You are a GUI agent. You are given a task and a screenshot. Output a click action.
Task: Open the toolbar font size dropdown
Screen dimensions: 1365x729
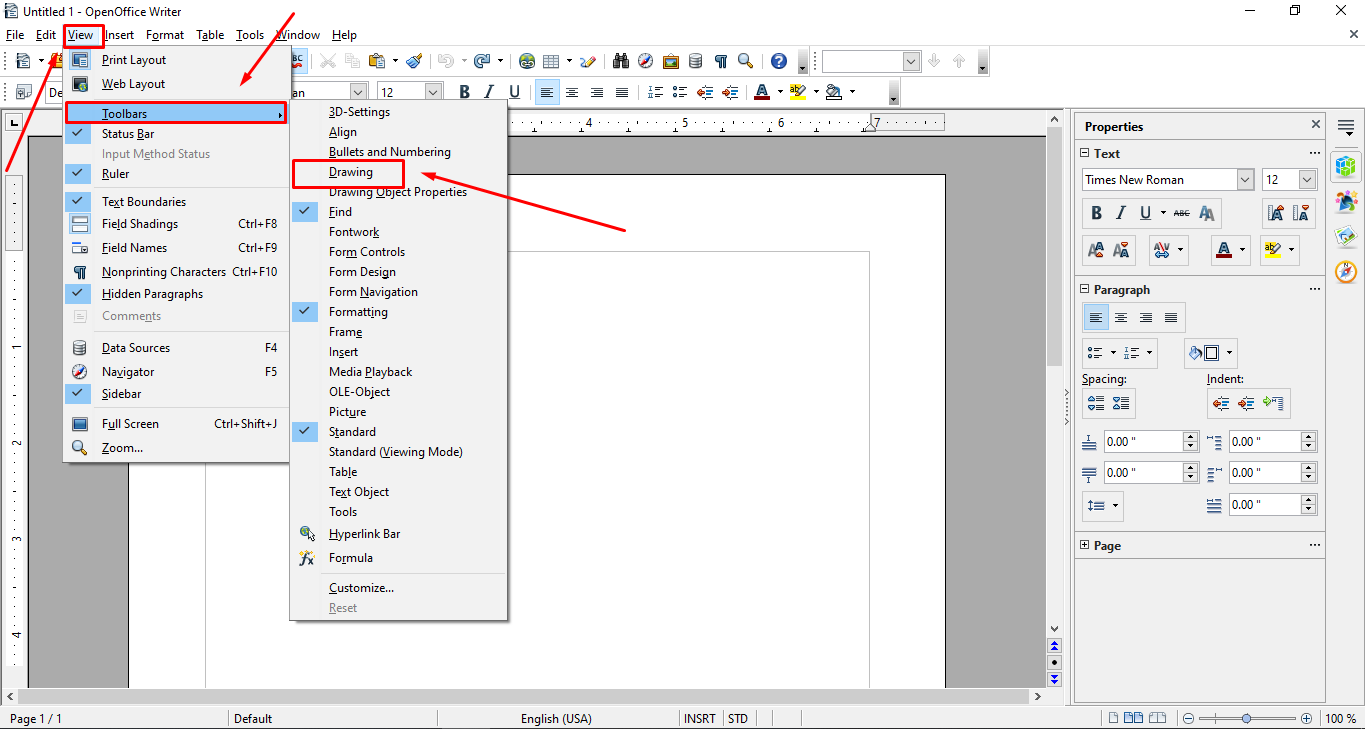pos(433,92)
